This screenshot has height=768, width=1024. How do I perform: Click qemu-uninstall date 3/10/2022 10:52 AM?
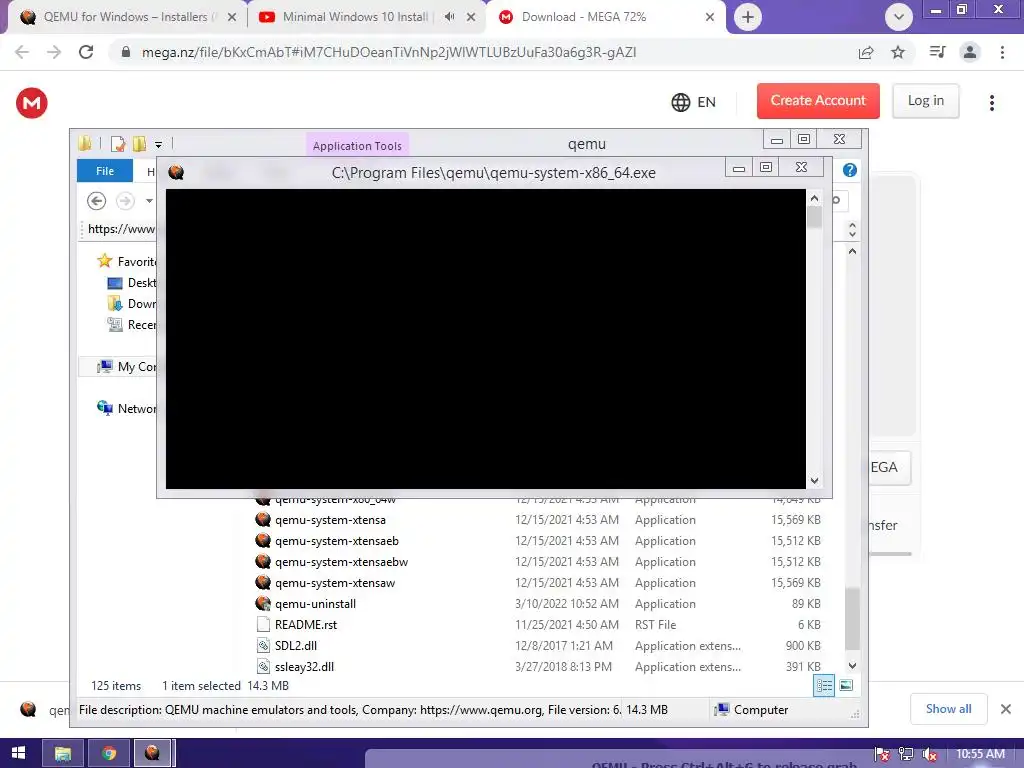(566, 603)
